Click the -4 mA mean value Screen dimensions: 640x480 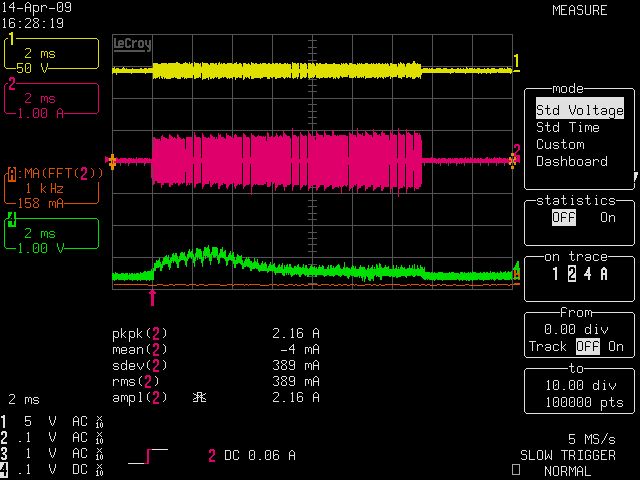point(300,349)
